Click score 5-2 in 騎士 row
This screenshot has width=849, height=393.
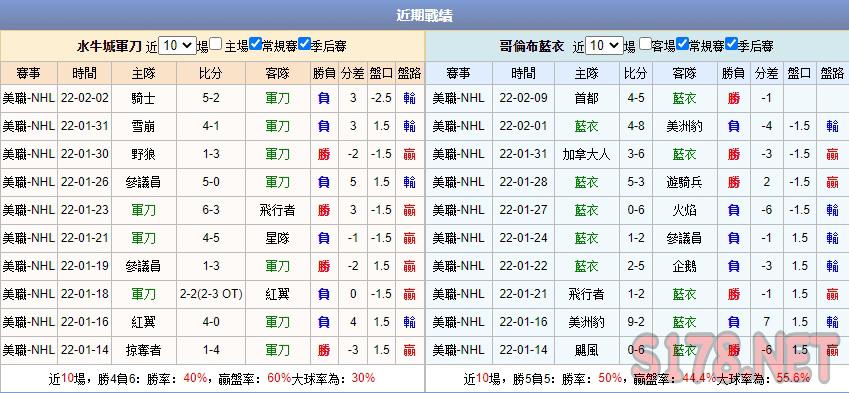(211, 99)
